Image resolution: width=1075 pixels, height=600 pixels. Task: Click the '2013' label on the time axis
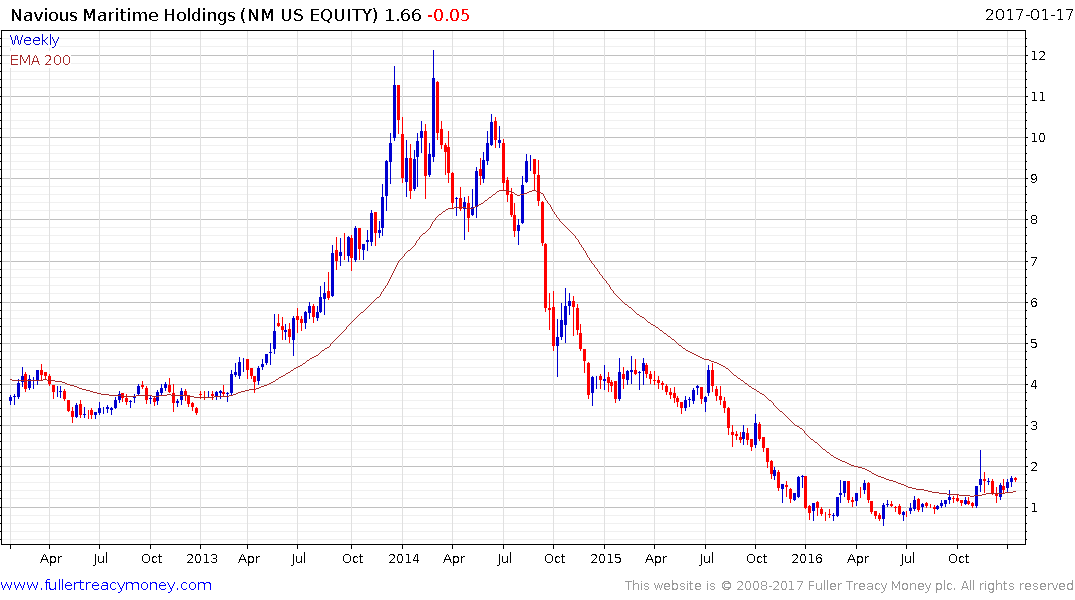[202, 558]
